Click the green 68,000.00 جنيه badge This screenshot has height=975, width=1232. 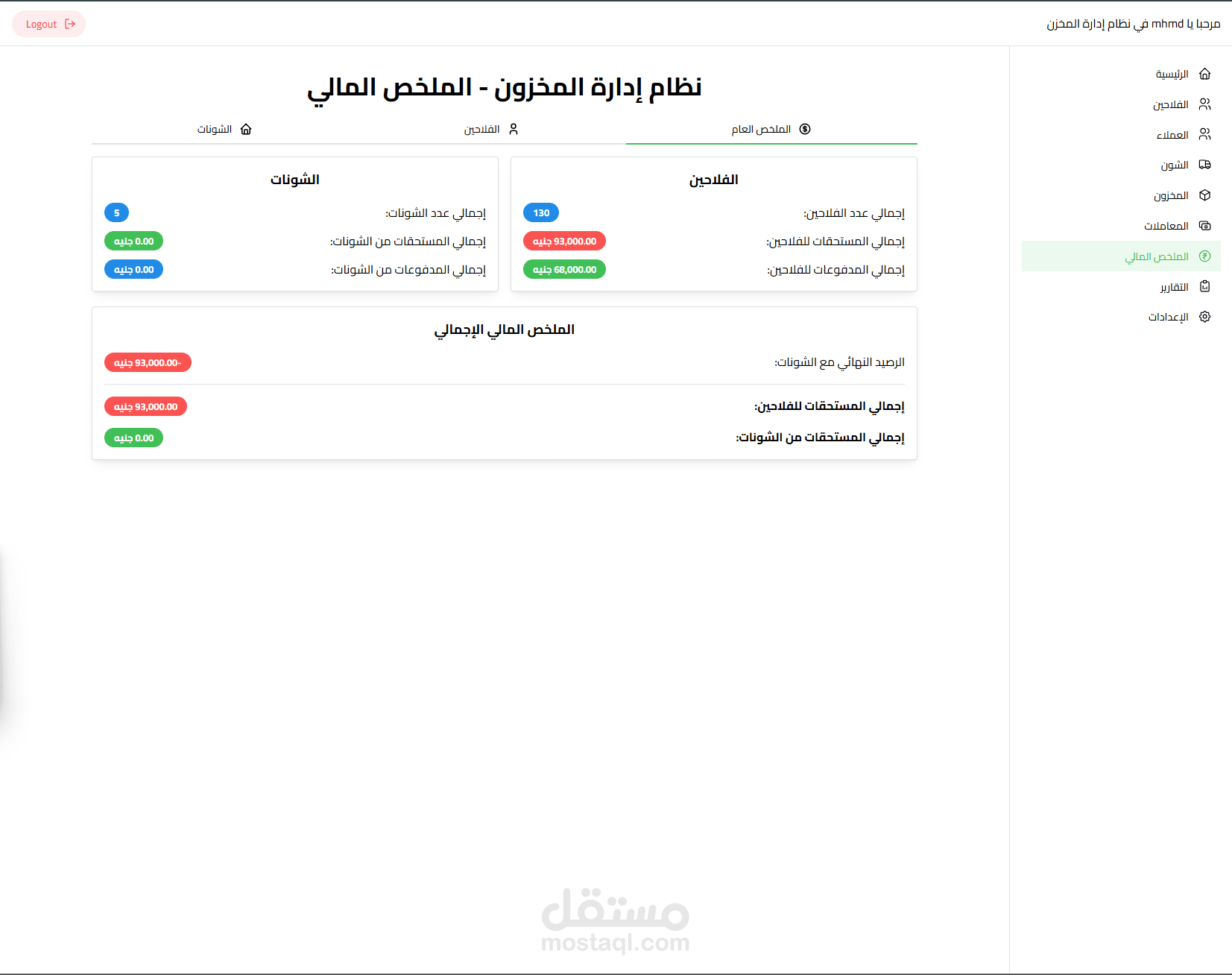click(x=564, y=270)
